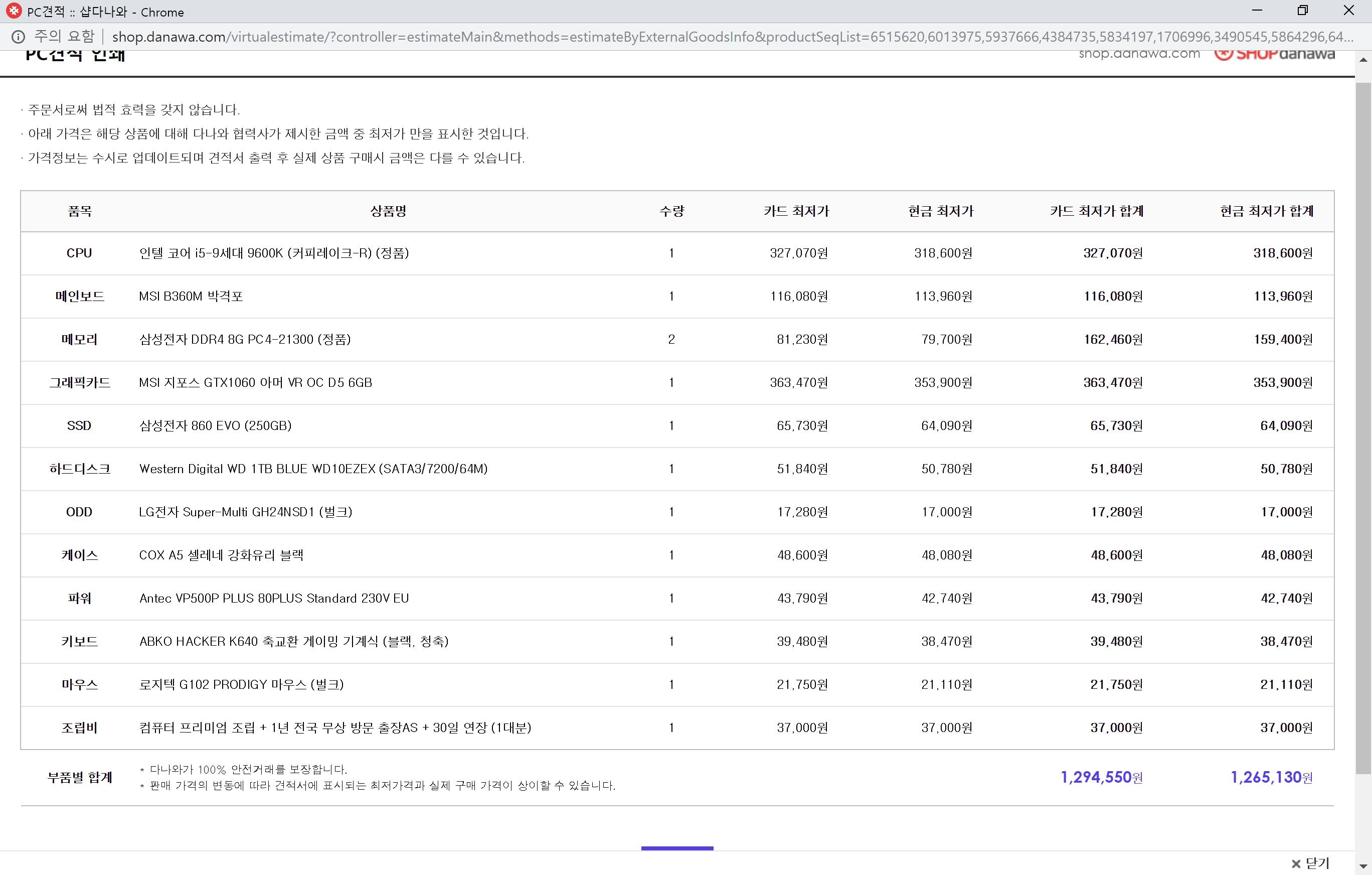Click the ODD row label
Viewport: 1372px width, 875px height.
click(x=79, y=512)
